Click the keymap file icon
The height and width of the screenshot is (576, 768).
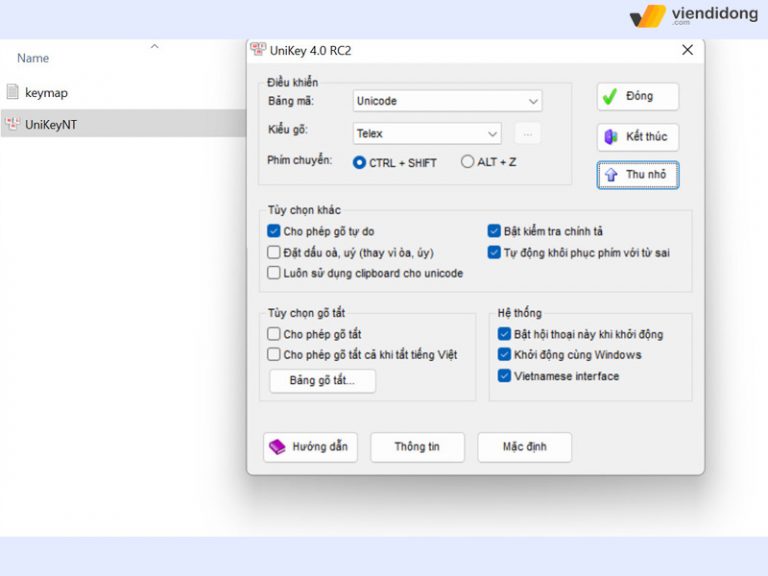[x=13, y=92]
